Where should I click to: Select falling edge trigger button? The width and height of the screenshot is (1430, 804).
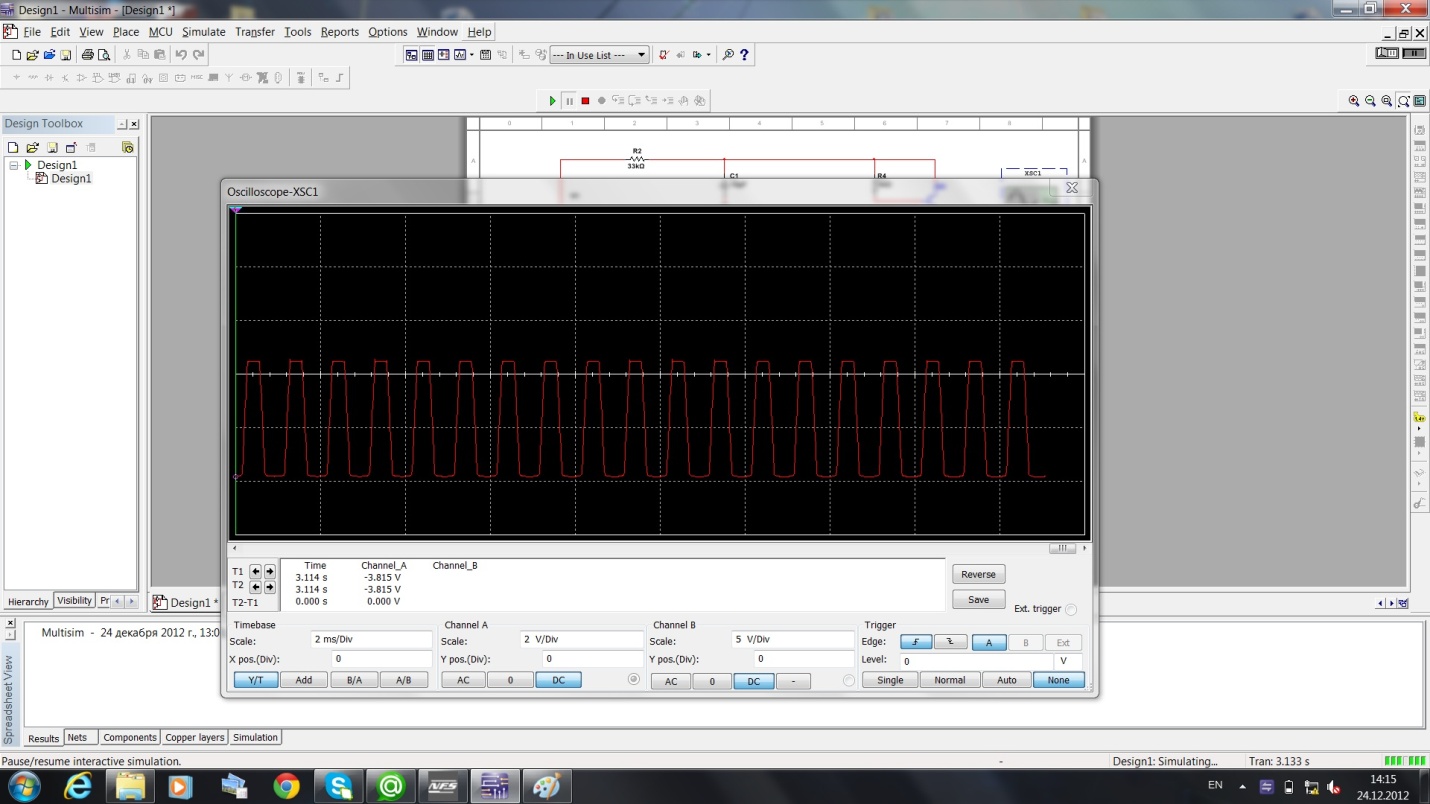click(950, 643)
